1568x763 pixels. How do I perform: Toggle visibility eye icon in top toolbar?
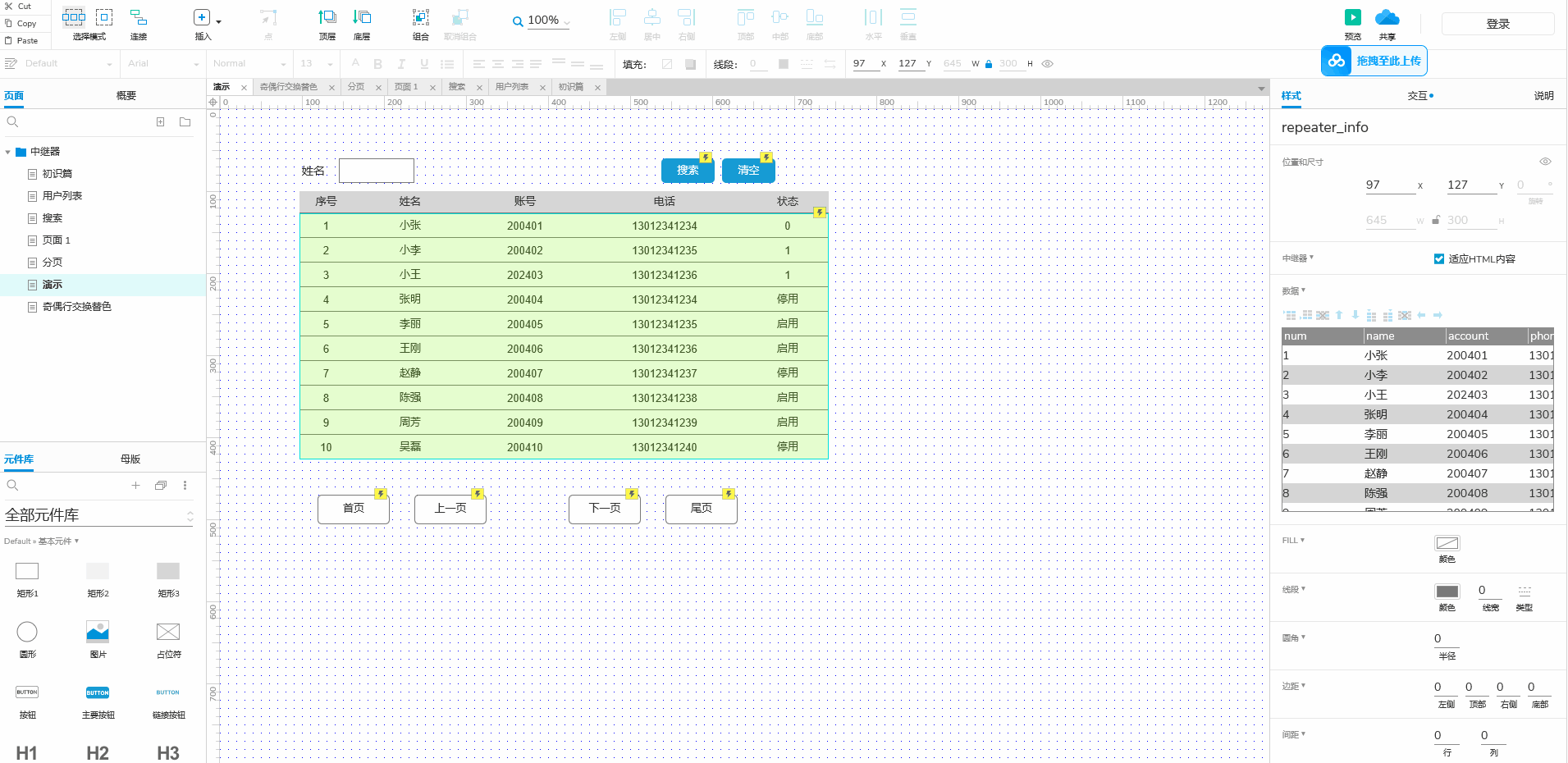(x=1048, y=63)
